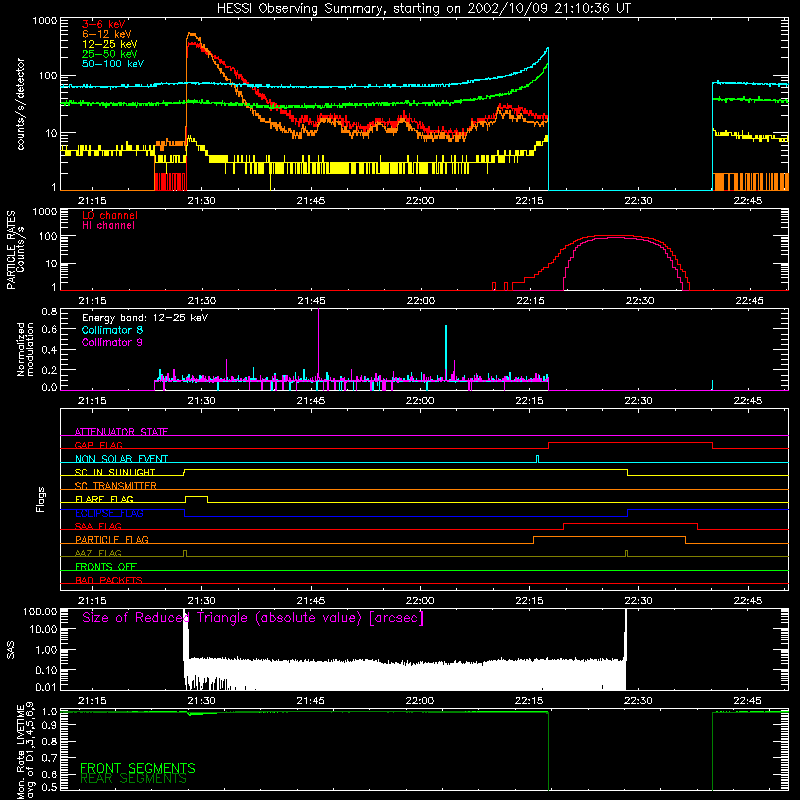This screenshot has height=800, width=800.
Task: Click the tall cyan Collimator 8 modulation spike
Action: pyautogui.click(x=446, y=352)
